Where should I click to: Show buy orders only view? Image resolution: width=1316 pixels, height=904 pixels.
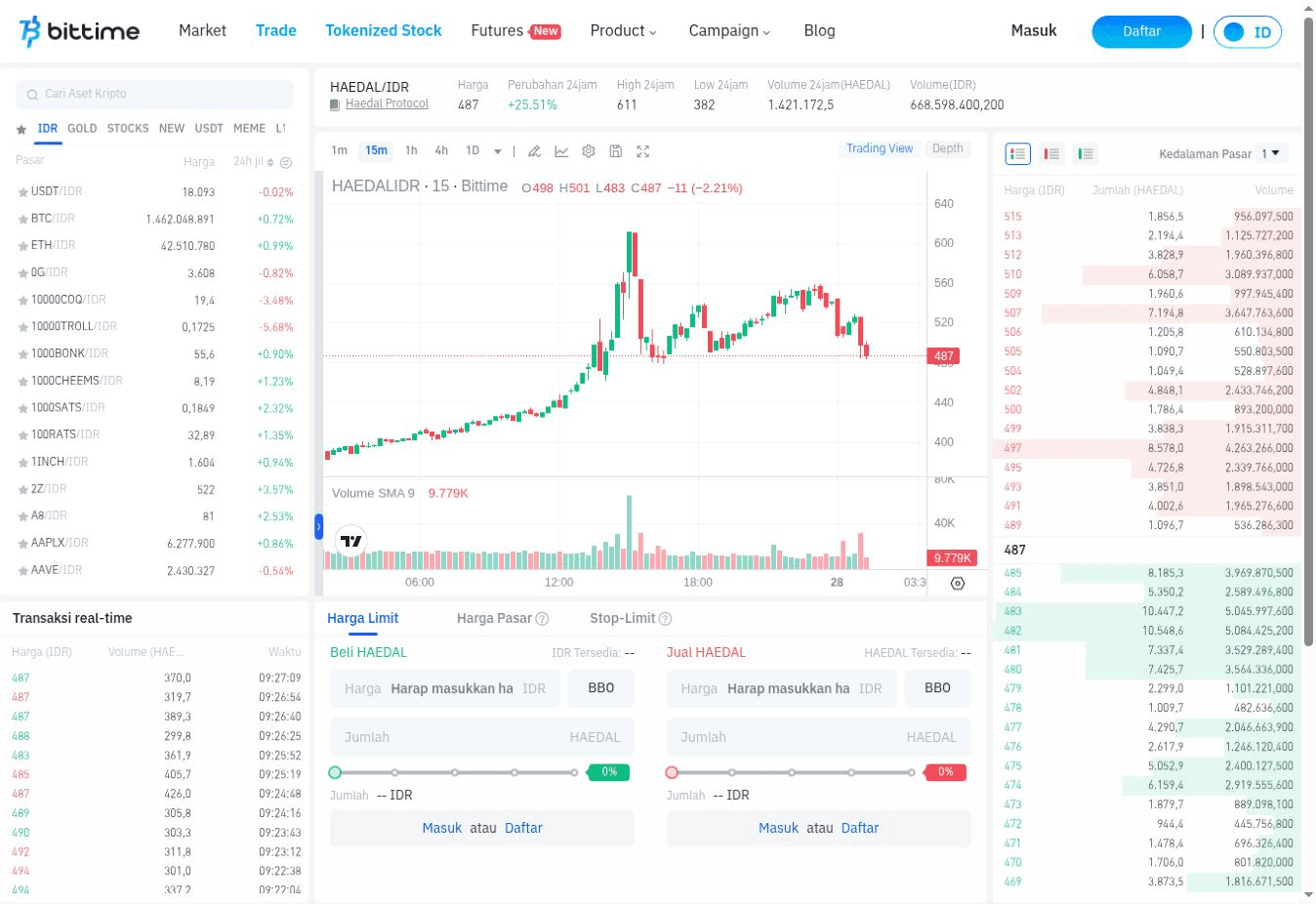[1085, 153]
